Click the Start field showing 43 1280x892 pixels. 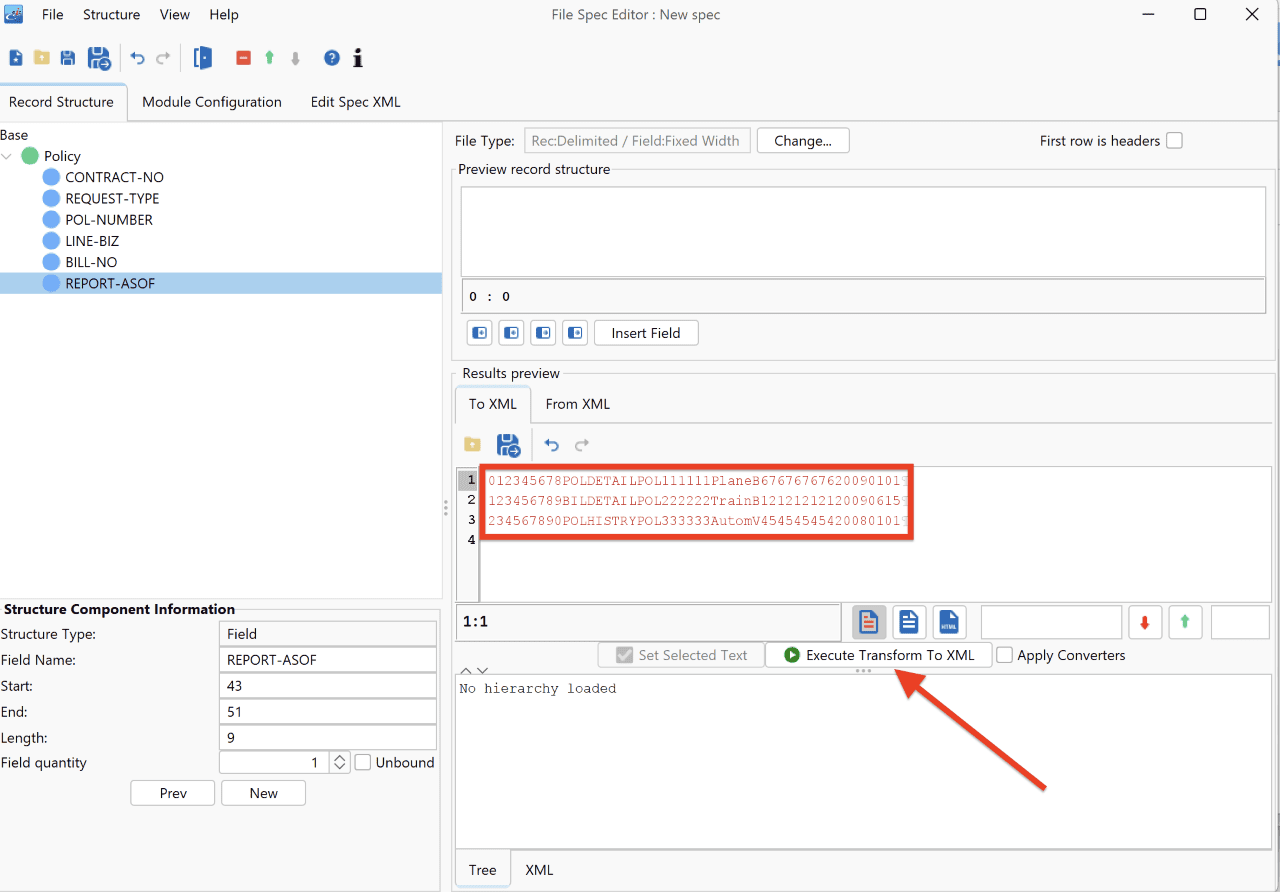point(328,686)
